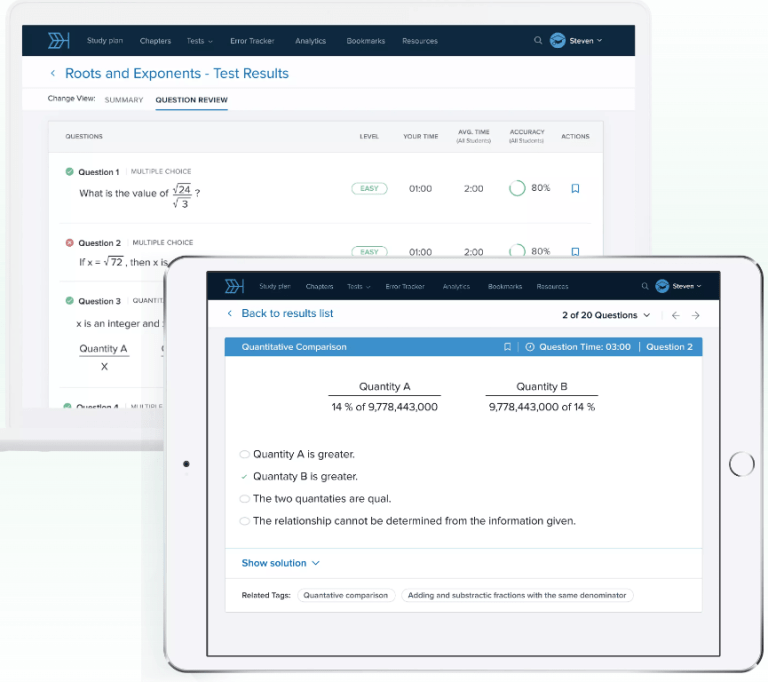This screenshot has height=682, width=768.
Task: Bookmark Question 2 in the results list
Action: (576, 251)
